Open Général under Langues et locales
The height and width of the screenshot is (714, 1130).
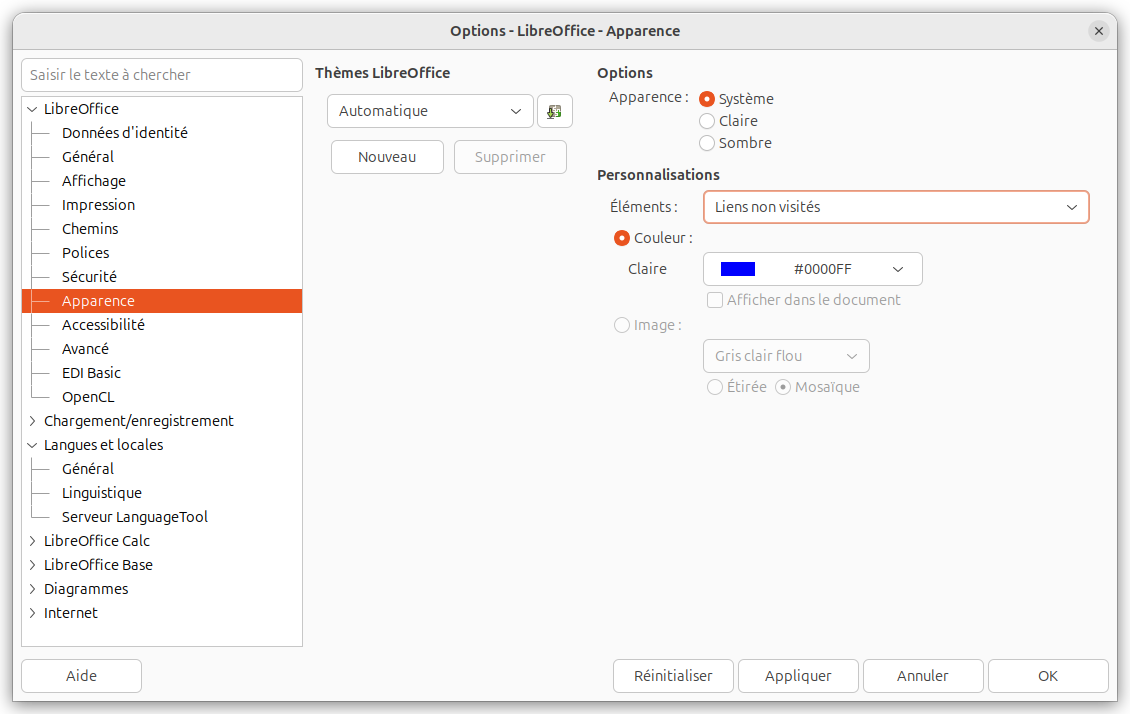point(88,469)
